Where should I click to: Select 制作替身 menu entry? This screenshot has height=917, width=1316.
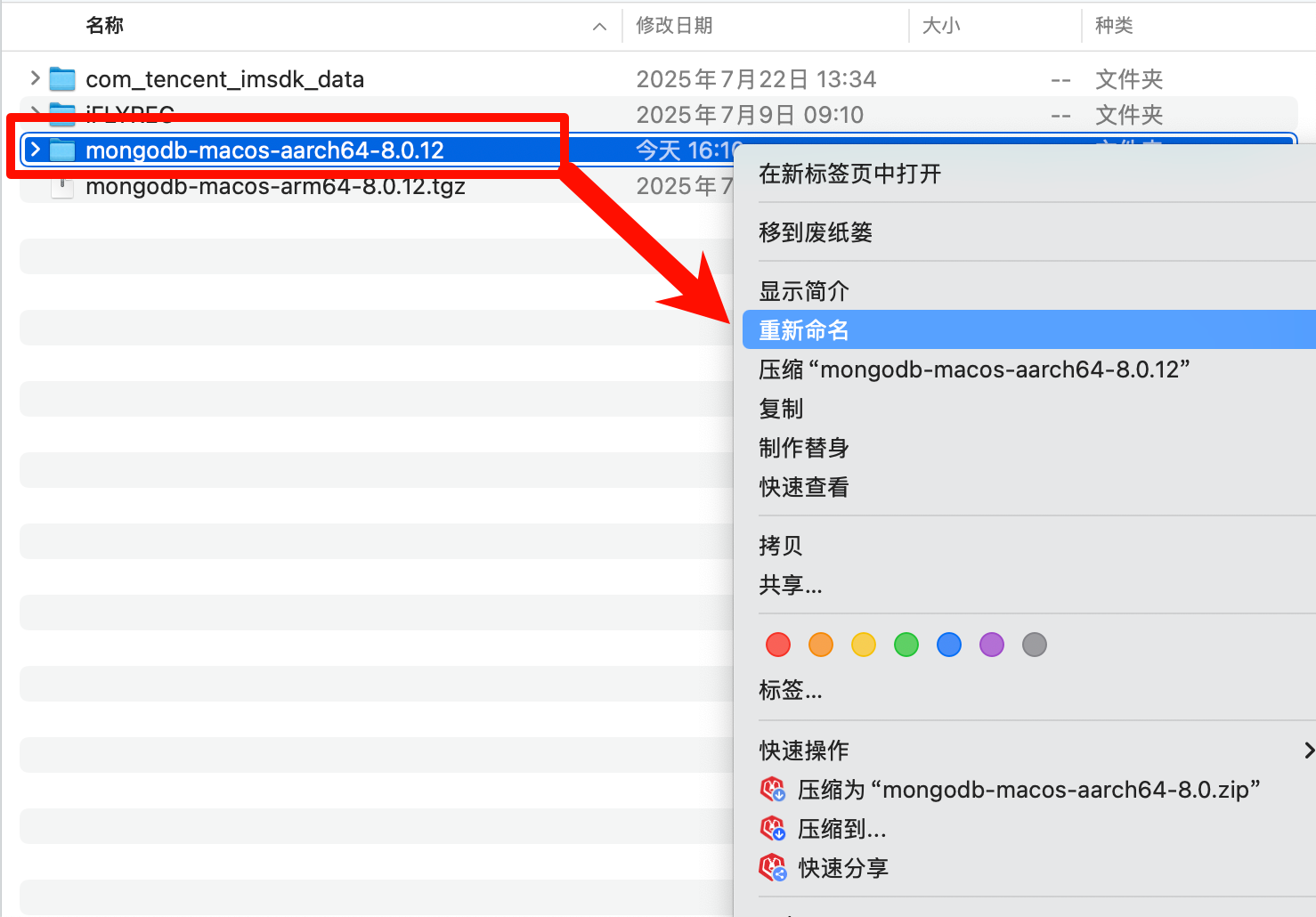804,448
